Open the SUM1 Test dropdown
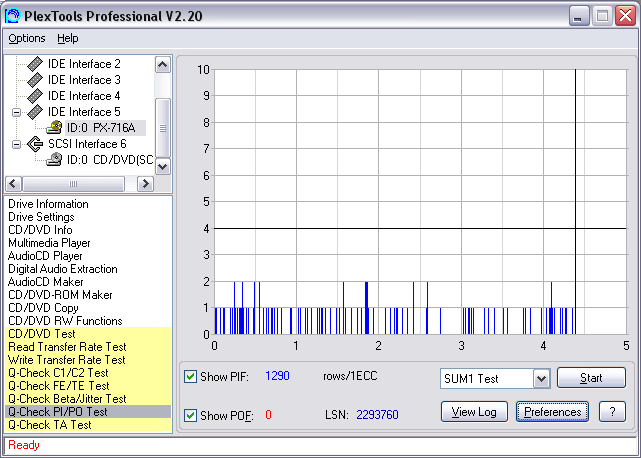The width and height of the screenshot is (641, 458). (x=541, y=378)
